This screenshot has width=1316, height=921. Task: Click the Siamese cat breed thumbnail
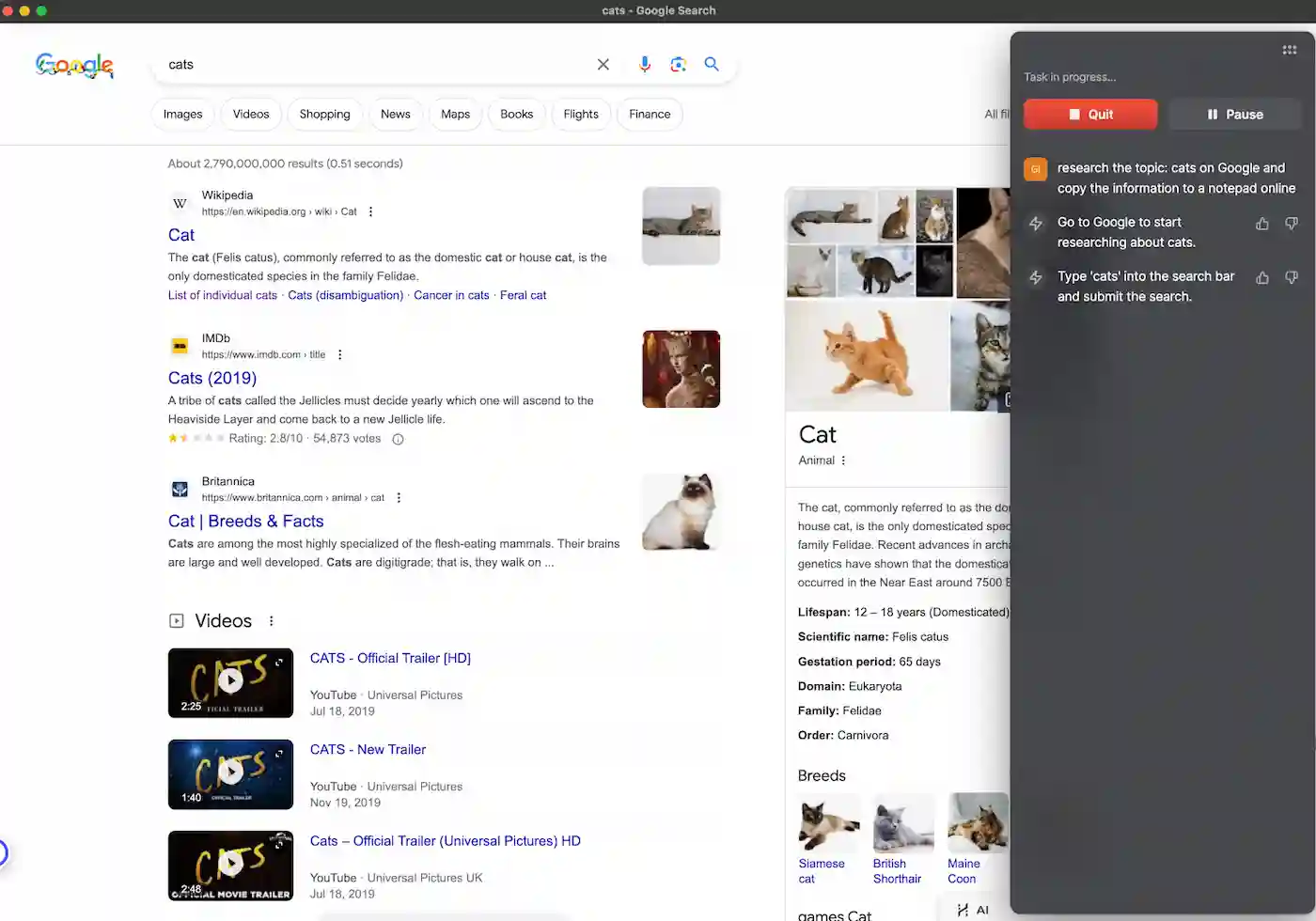pyautogui.click(x=828, y=823)
